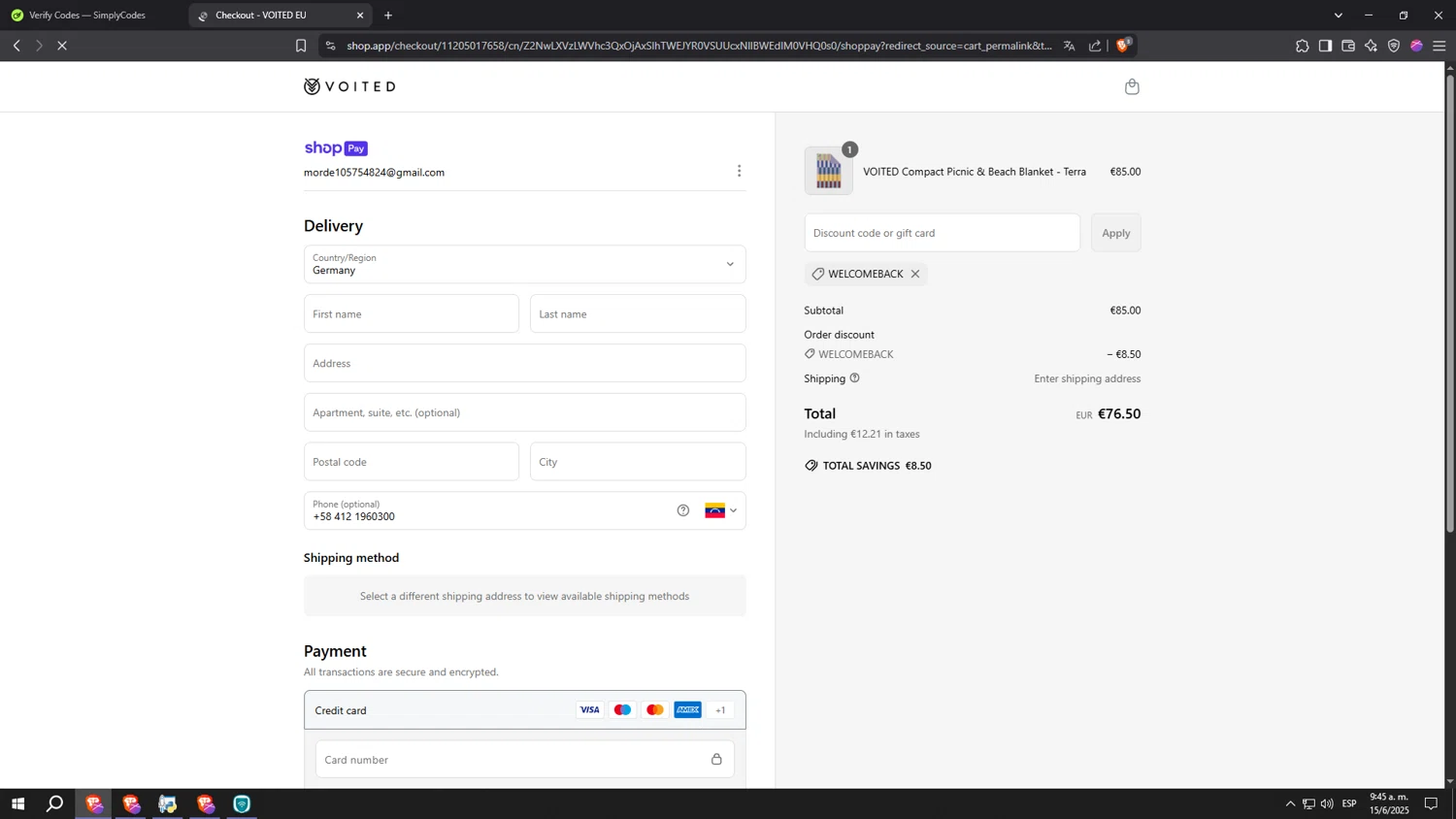
Task: Open the shopping bag cart icon
Action: click(1132, 86)
